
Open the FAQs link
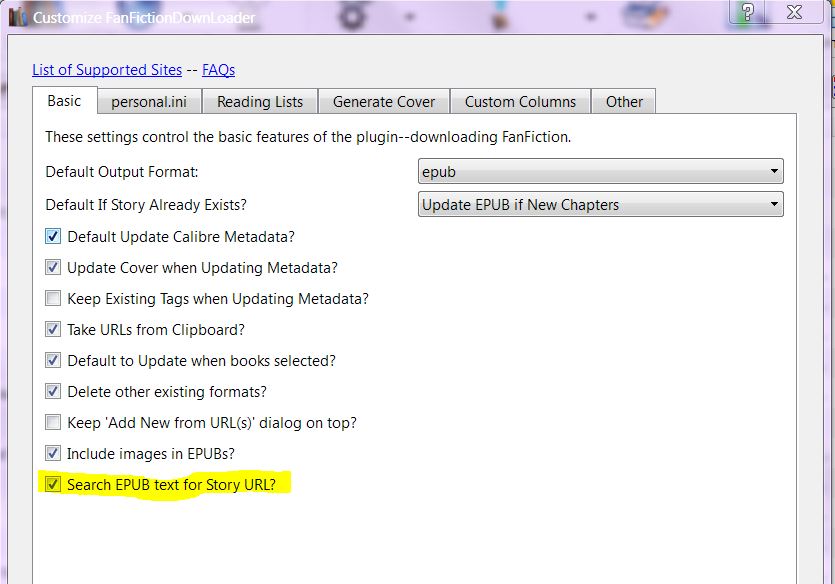point(218,70)
